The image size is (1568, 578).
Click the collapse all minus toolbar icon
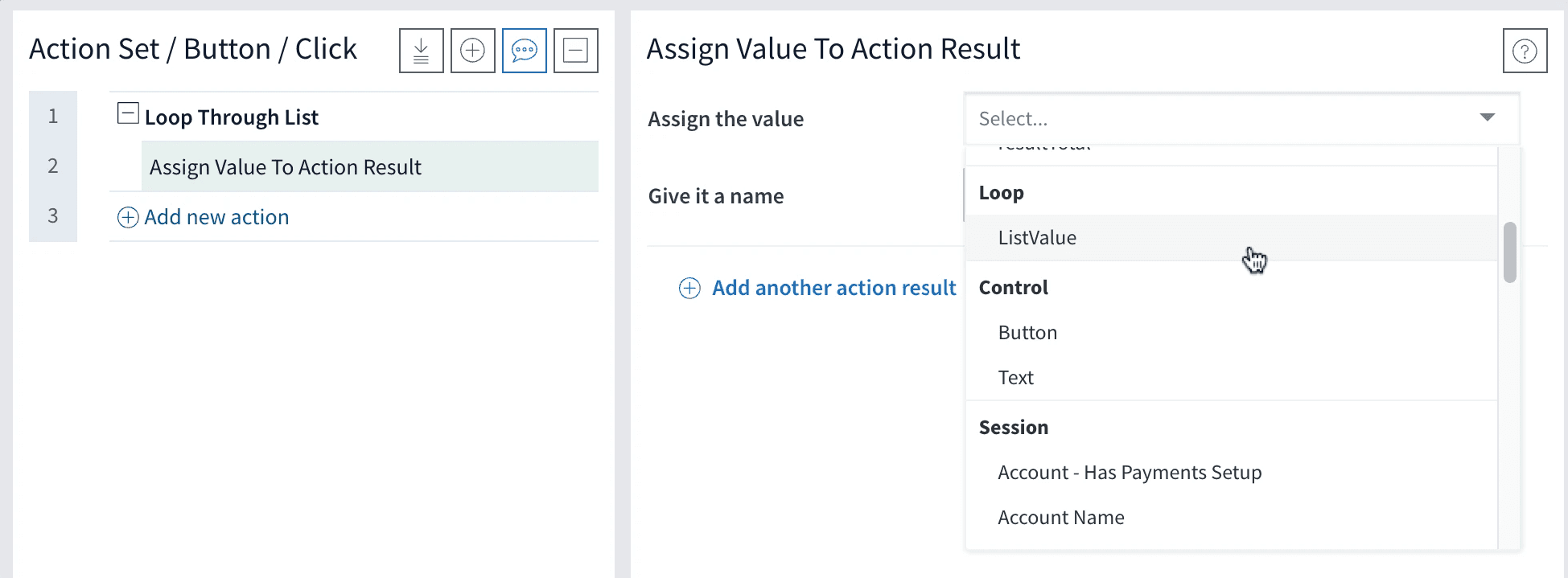point(575,51)
